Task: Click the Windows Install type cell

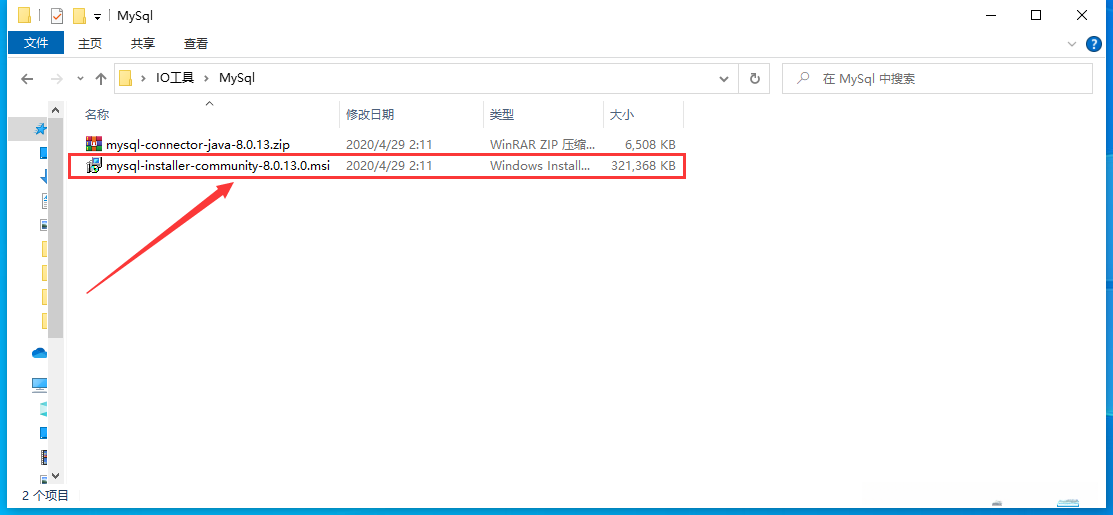Action: click(540, 166)
